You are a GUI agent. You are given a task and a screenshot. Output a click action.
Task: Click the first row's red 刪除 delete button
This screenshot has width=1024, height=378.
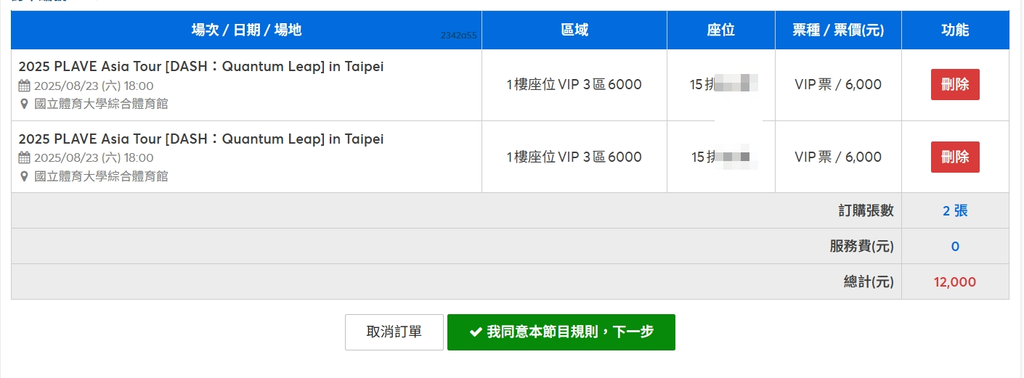point(955,85)
